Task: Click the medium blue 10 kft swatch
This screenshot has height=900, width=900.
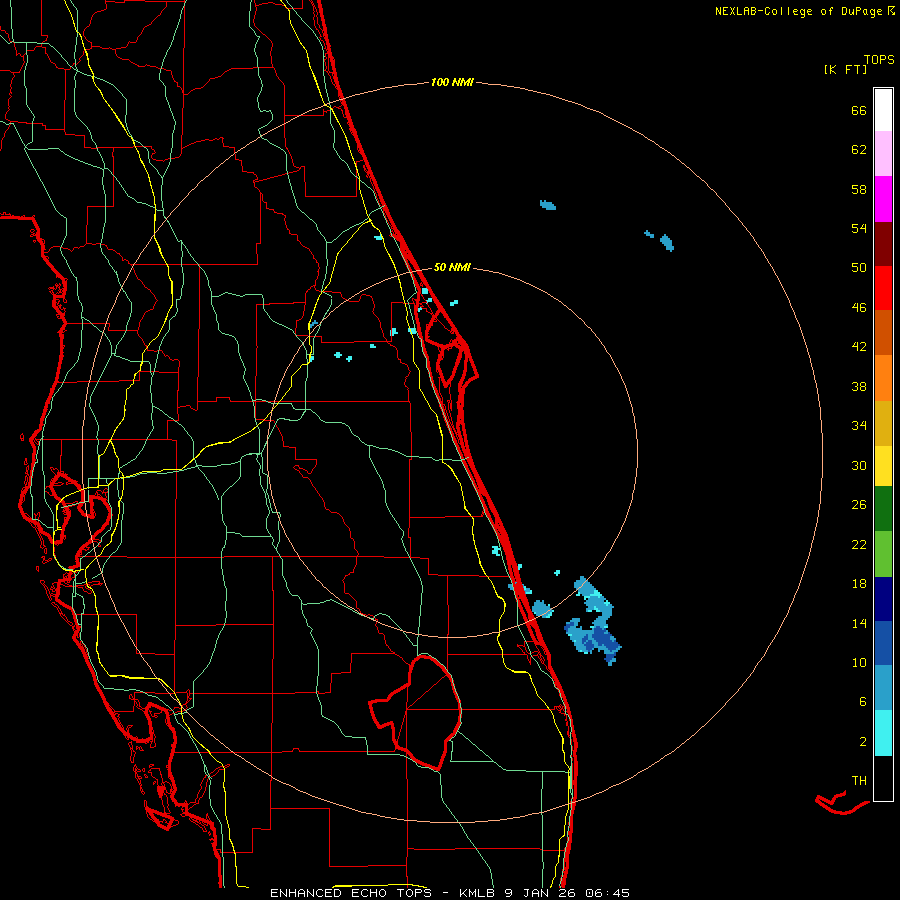Action: (883, 643)
